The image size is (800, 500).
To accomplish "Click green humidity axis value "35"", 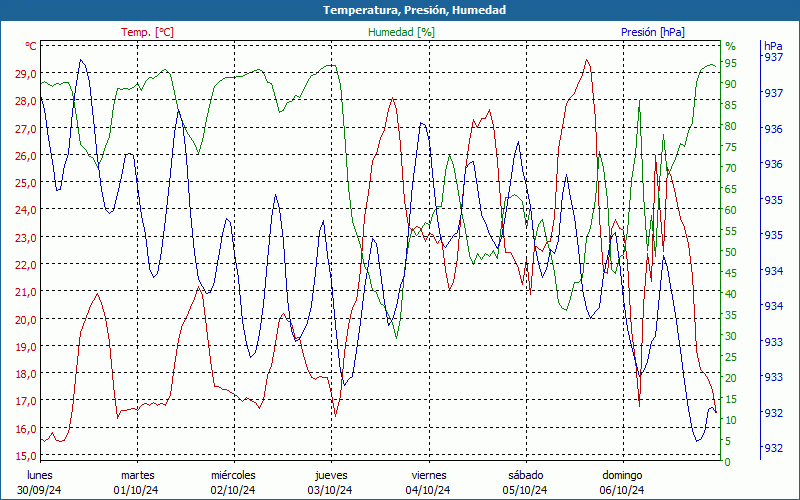I will pos(731,315).
